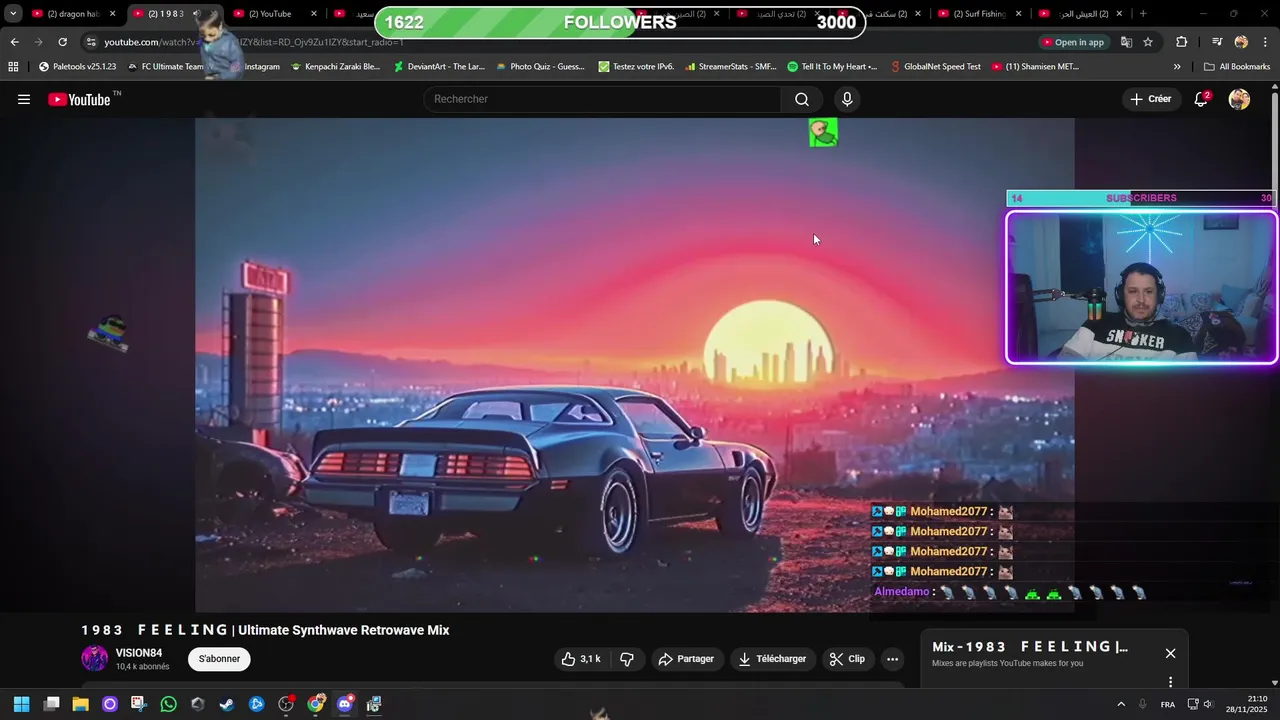Open the Instagram bookmark
Image resolution: width=1280 pixels, height=720 pixels.
pos(255,67)
